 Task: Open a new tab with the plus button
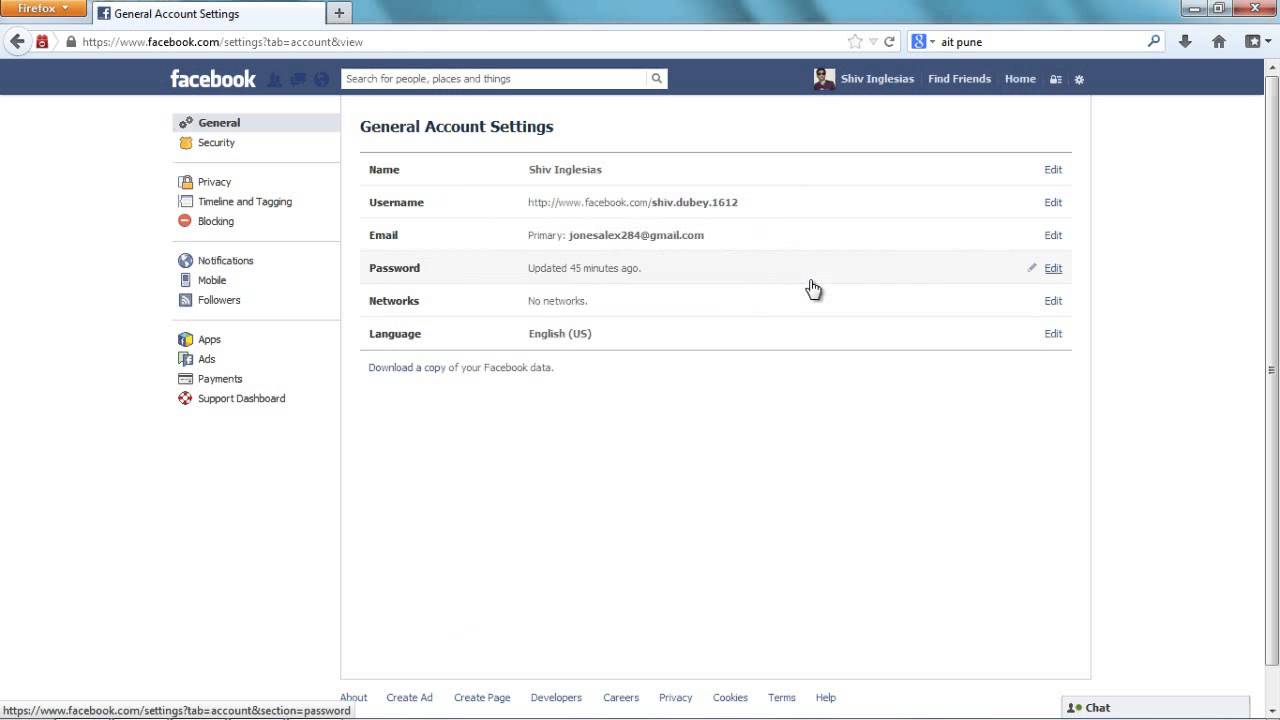339,13
